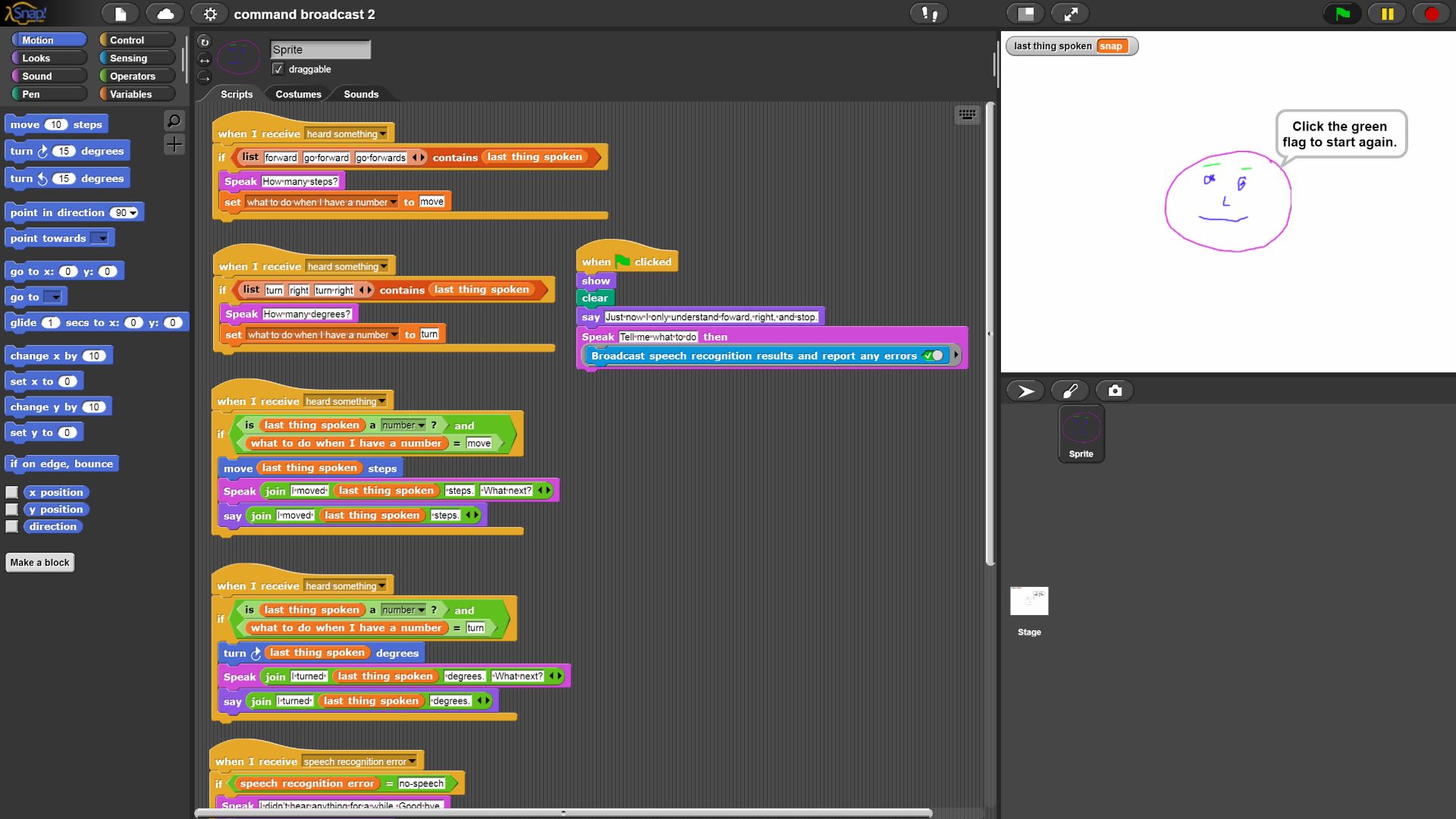Click the camera icon for a new costume
This screenshot has height=819, width=1456.
1114,391
